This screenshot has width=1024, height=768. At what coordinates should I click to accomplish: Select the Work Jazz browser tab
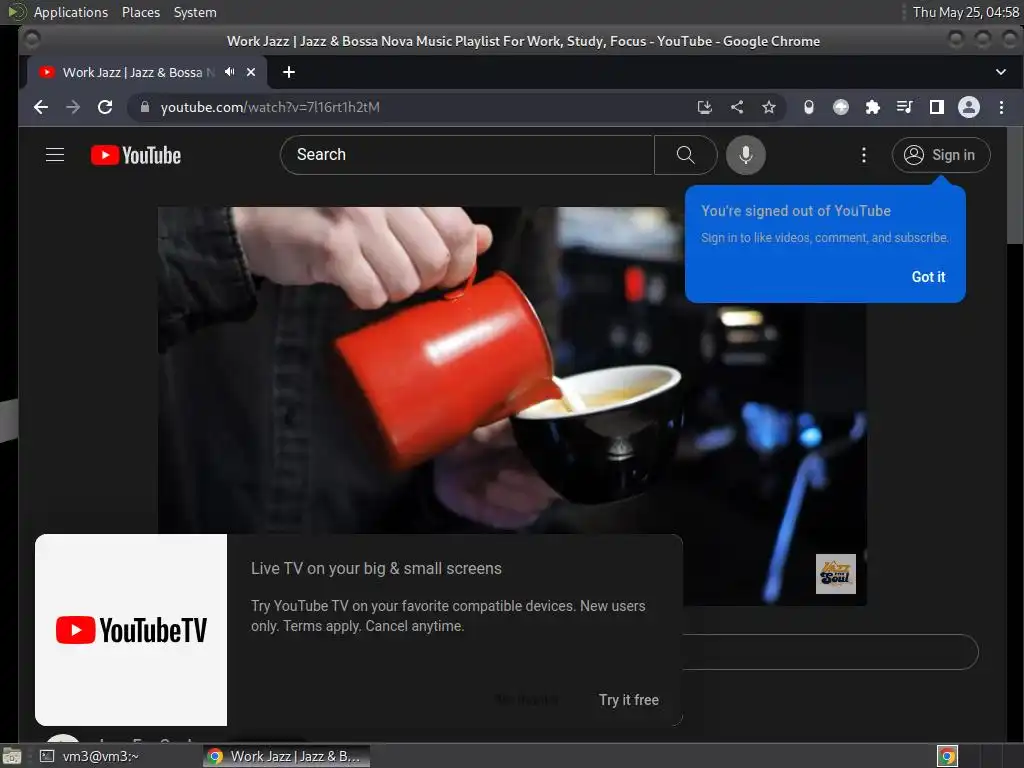147,72
